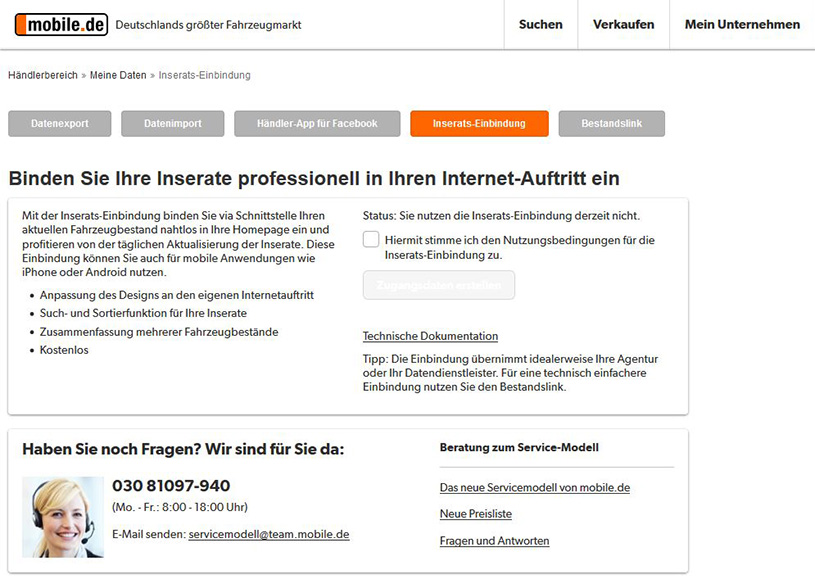Go to Händlerbereich breadcrumb
This screenshot has height=588, width=815.
pos(43,75)
